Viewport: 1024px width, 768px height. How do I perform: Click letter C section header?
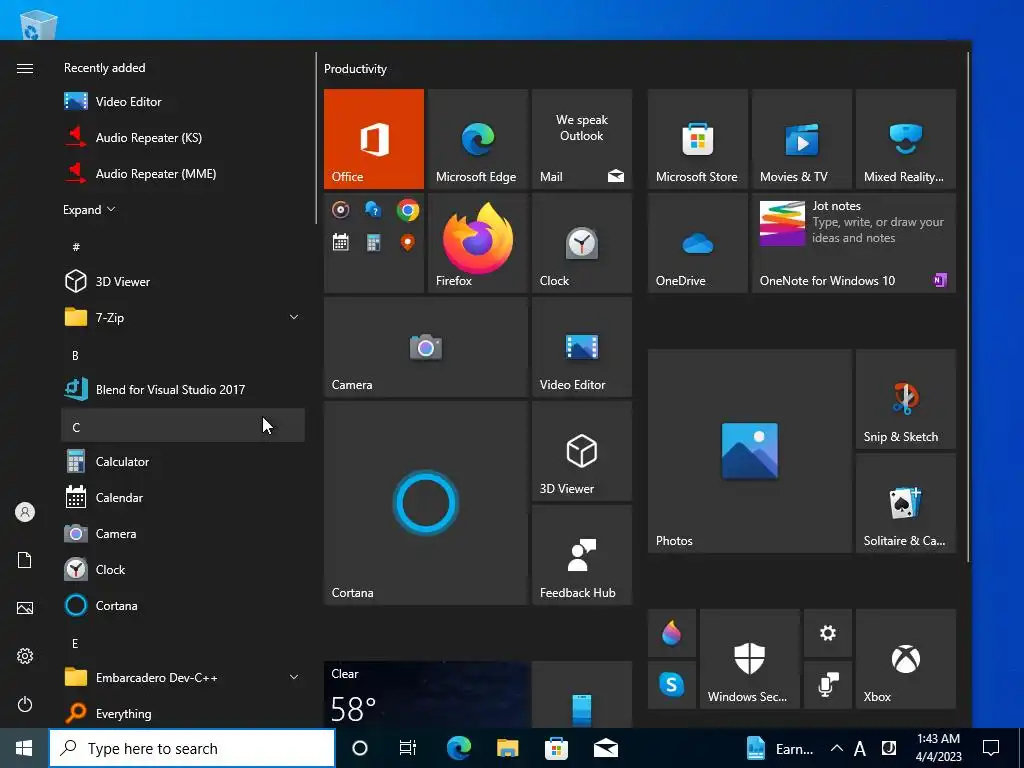[183, 425]
